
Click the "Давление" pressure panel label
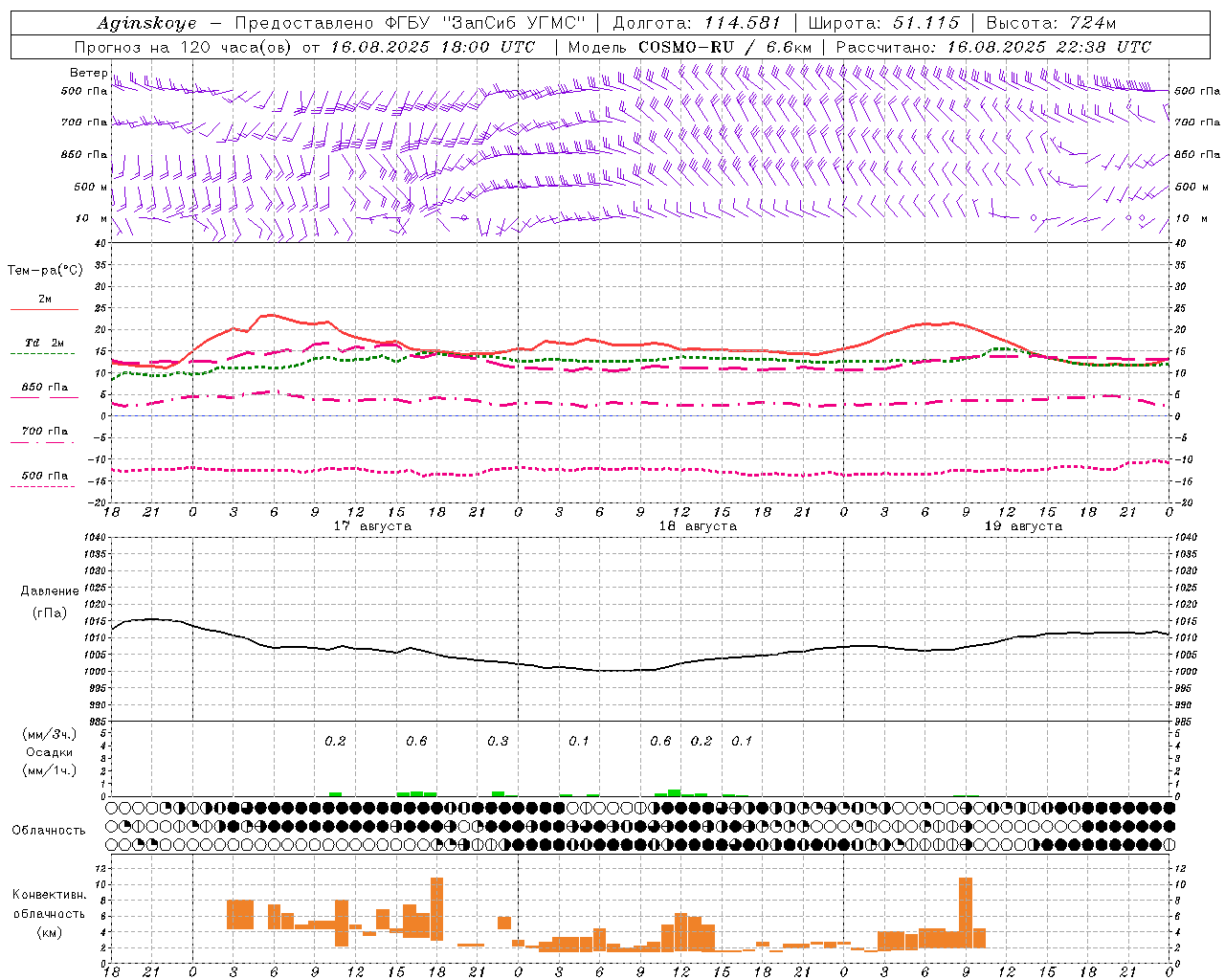click(50, 591)
